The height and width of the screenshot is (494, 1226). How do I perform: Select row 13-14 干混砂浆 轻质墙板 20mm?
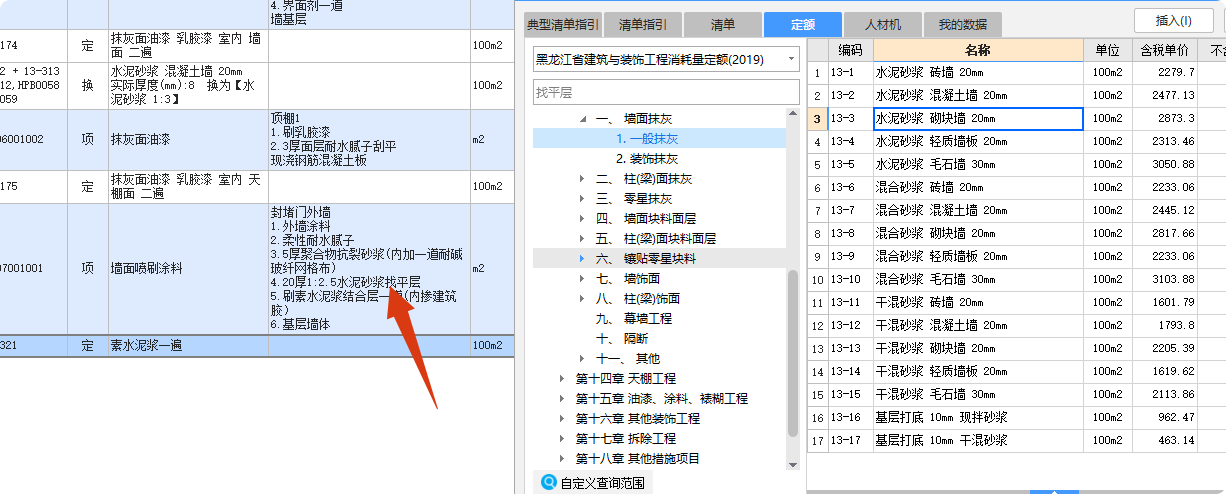click(1015, 371)
